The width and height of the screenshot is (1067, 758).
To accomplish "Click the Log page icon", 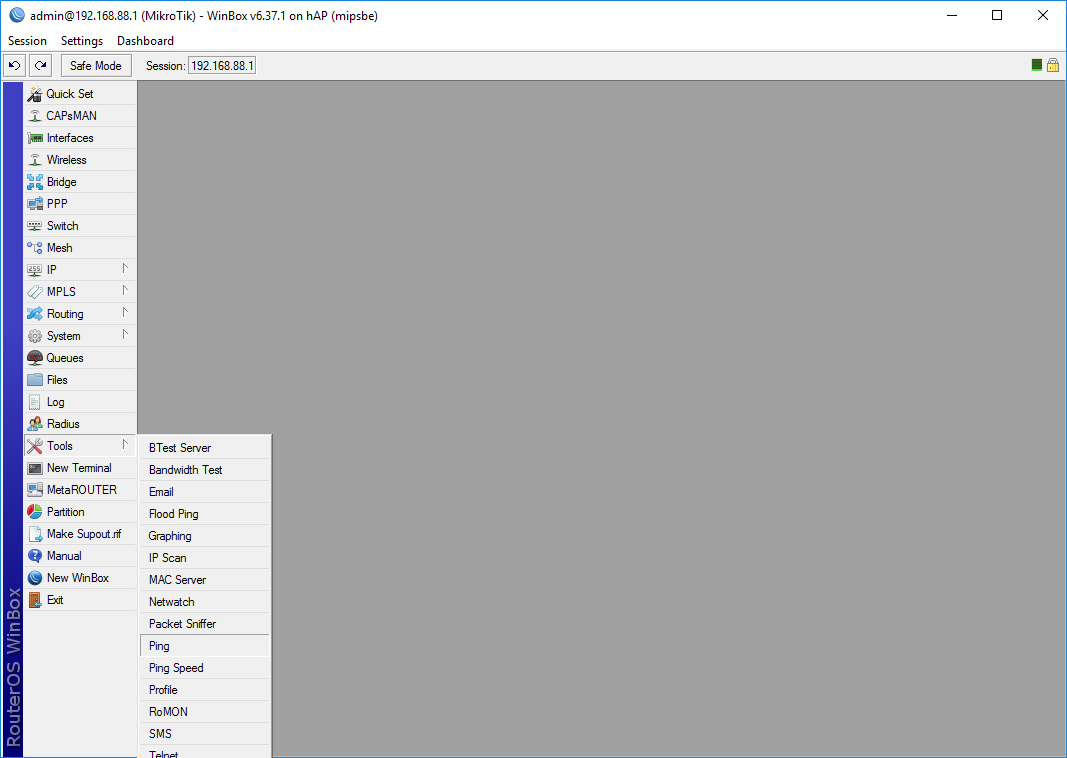I will pos(35,402).
